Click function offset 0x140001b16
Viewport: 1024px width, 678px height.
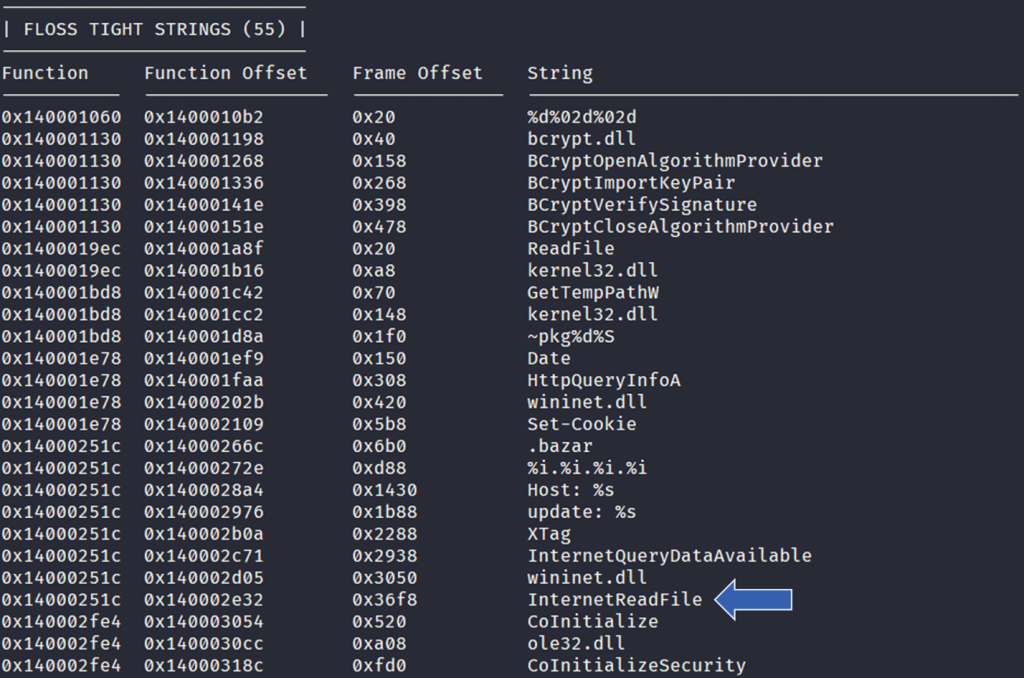pyautogui.click(x=204, y=270)
